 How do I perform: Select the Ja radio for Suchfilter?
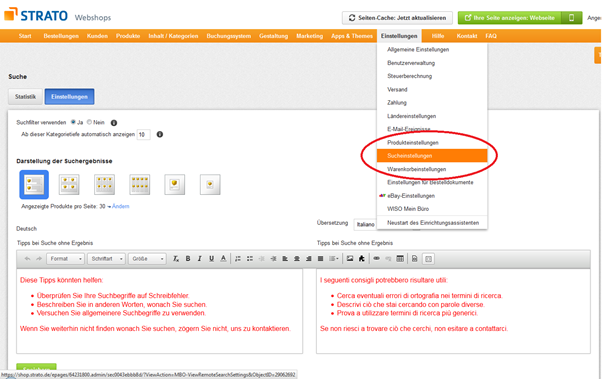coord(73,122)
